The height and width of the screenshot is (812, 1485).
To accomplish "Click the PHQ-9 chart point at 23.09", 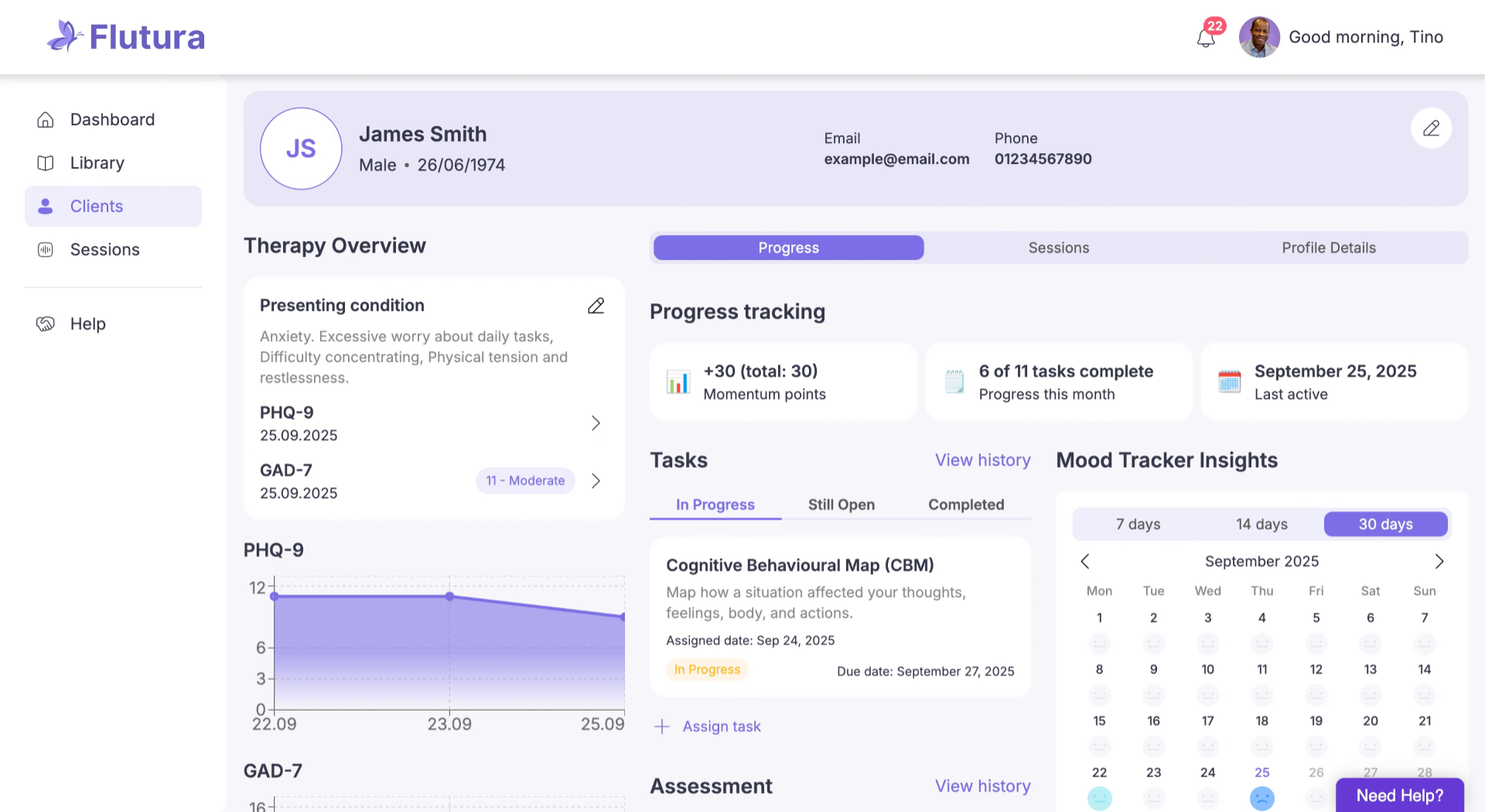I will pyautogui.click(x=449, y=596).
